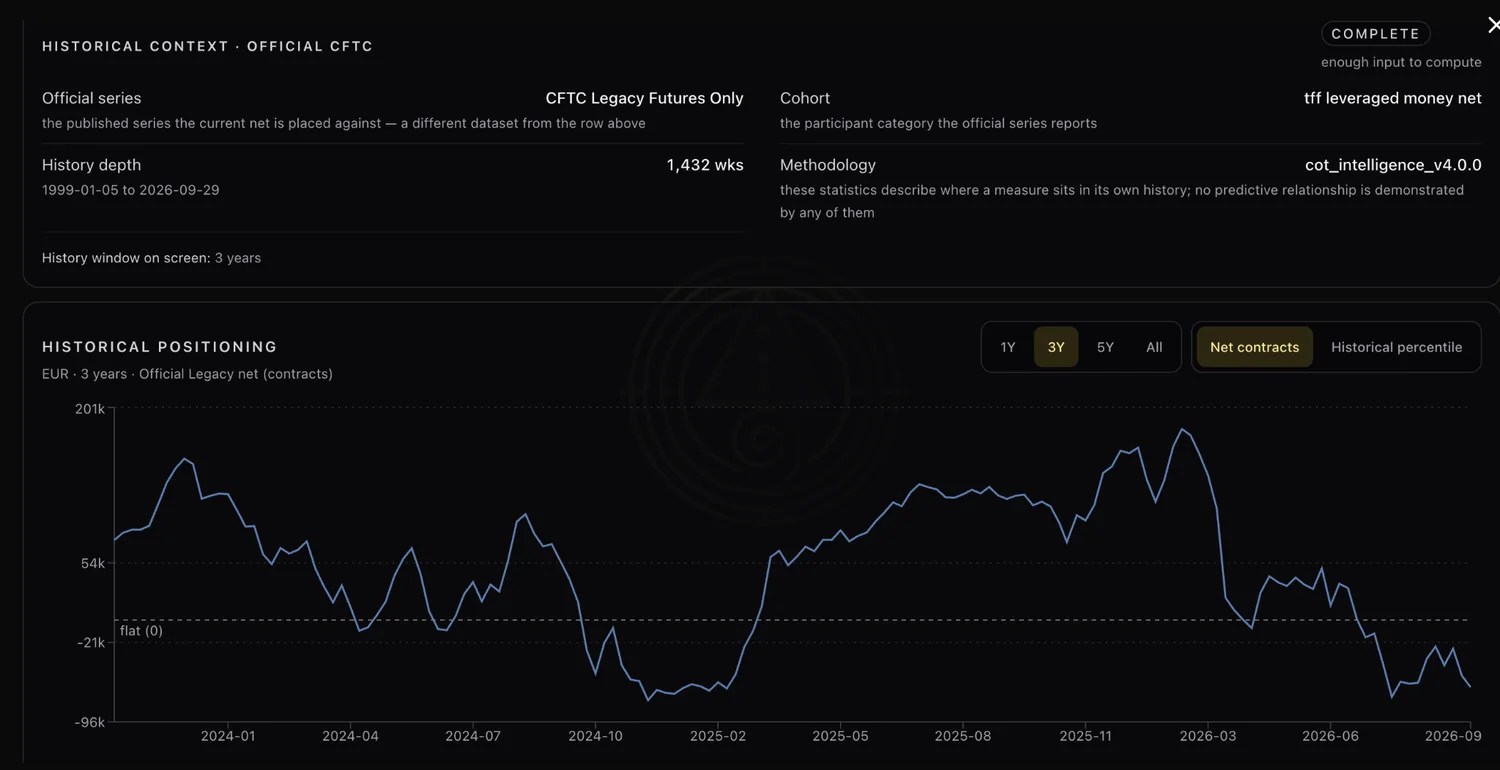
Task: Click the '2025-05' x-axis date
Action: pyautogui.click(x=841, y=737)
